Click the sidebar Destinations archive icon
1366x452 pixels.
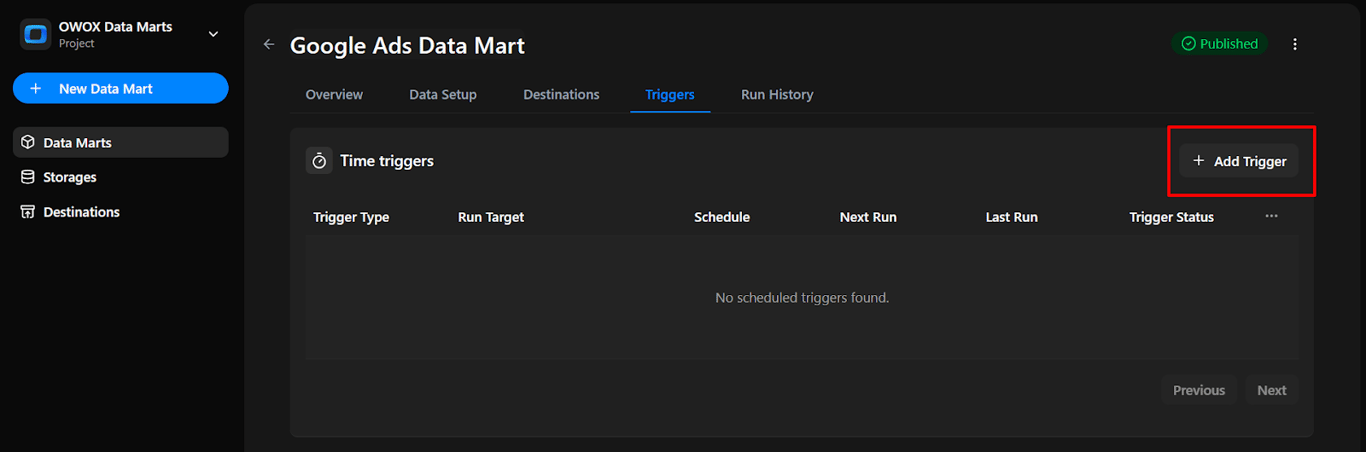[x=28, y=212]
